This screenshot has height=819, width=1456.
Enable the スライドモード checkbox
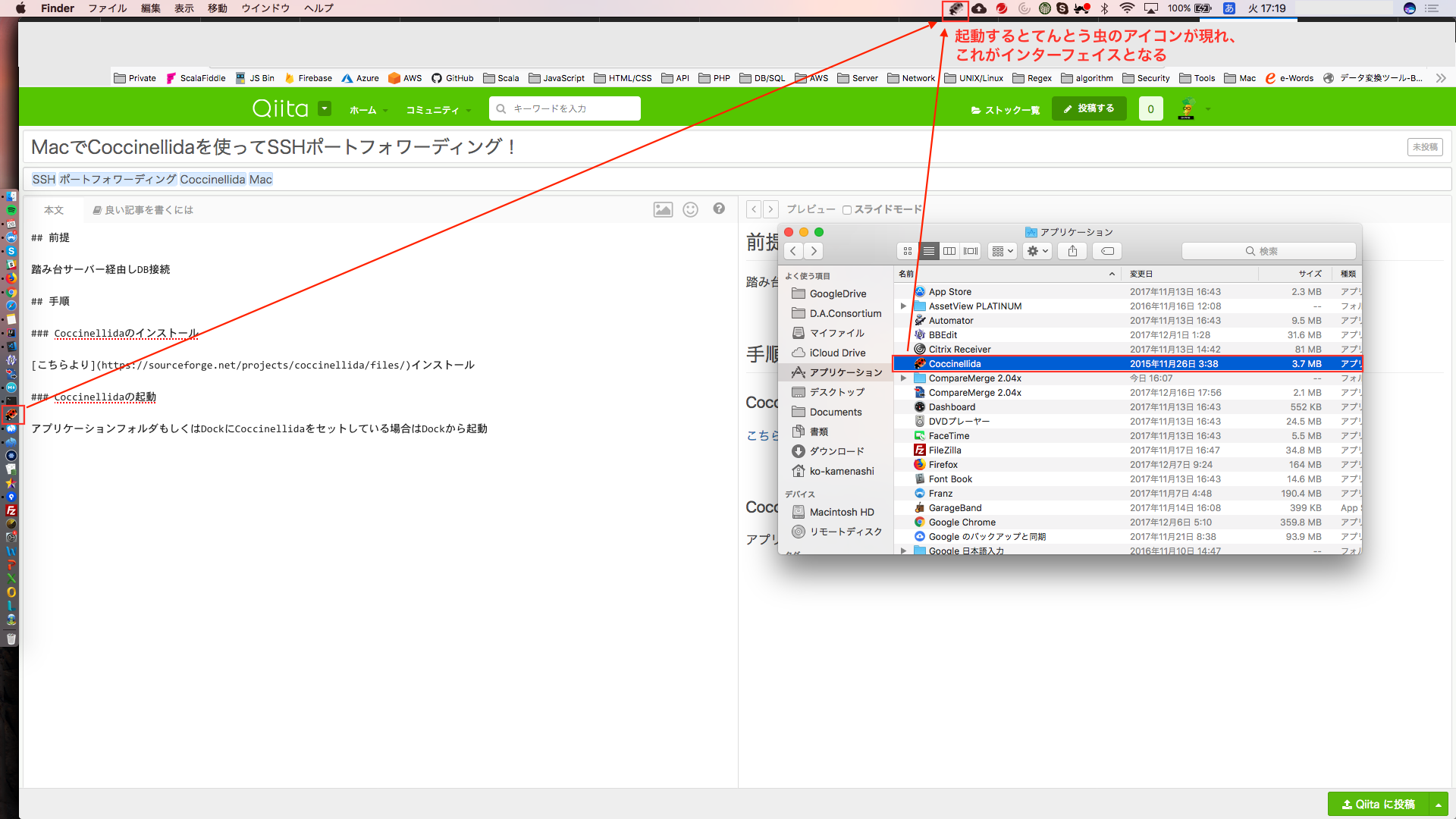847,210
